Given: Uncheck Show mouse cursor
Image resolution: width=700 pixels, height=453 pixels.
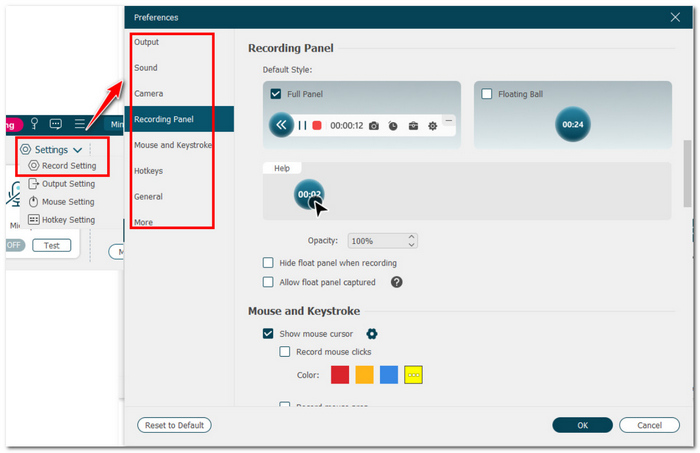Looking at the screenshot, I should coord(268,334).
